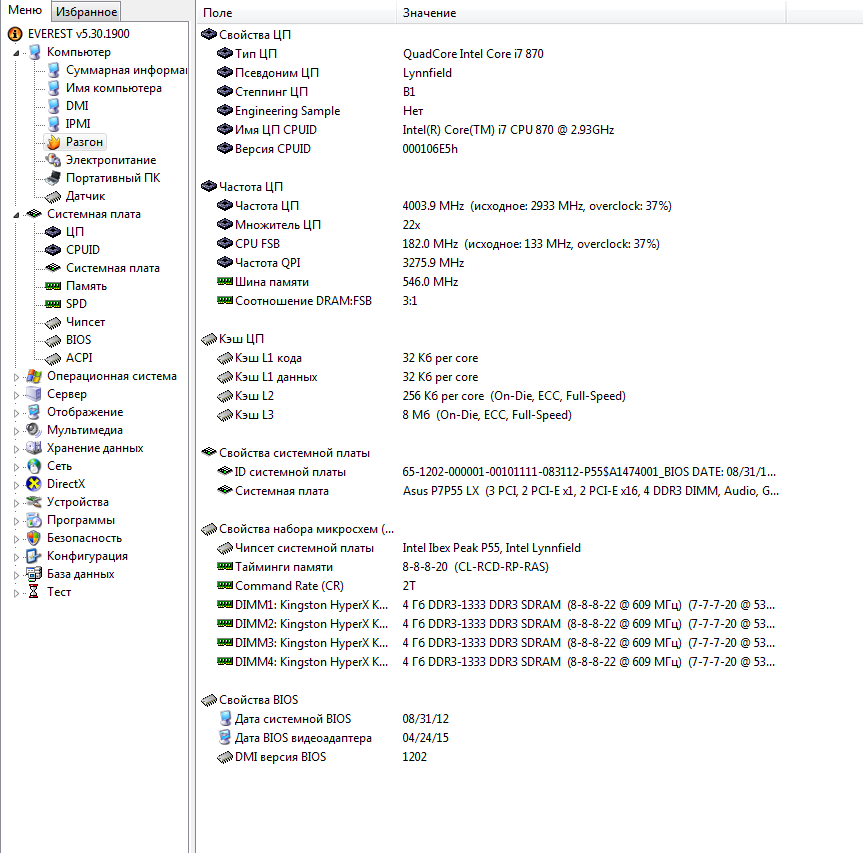Expand the Программы tree node
The image size is (863, 853).
click(x=17, y=521)
